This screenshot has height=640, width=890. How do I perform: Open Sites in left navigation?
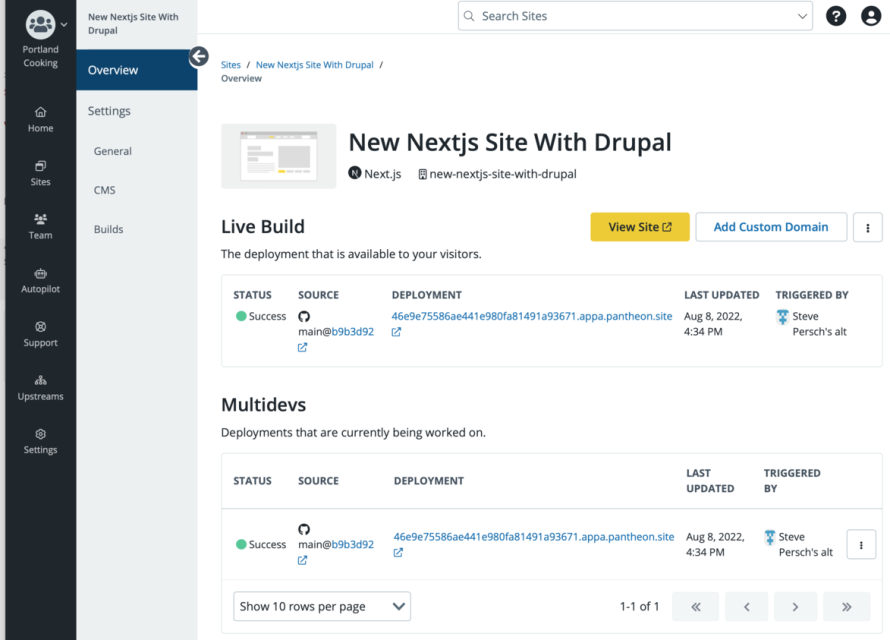click(40, 174)
